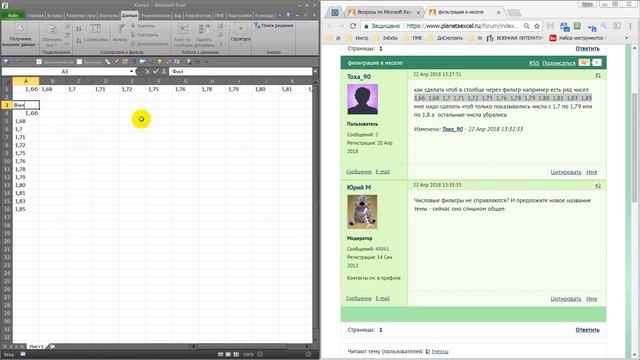Toggle the Автоматически checkbox in quick toolbar
Image resolution: width=640 pixels, height=360 pixels.
(x=39, y=62)
